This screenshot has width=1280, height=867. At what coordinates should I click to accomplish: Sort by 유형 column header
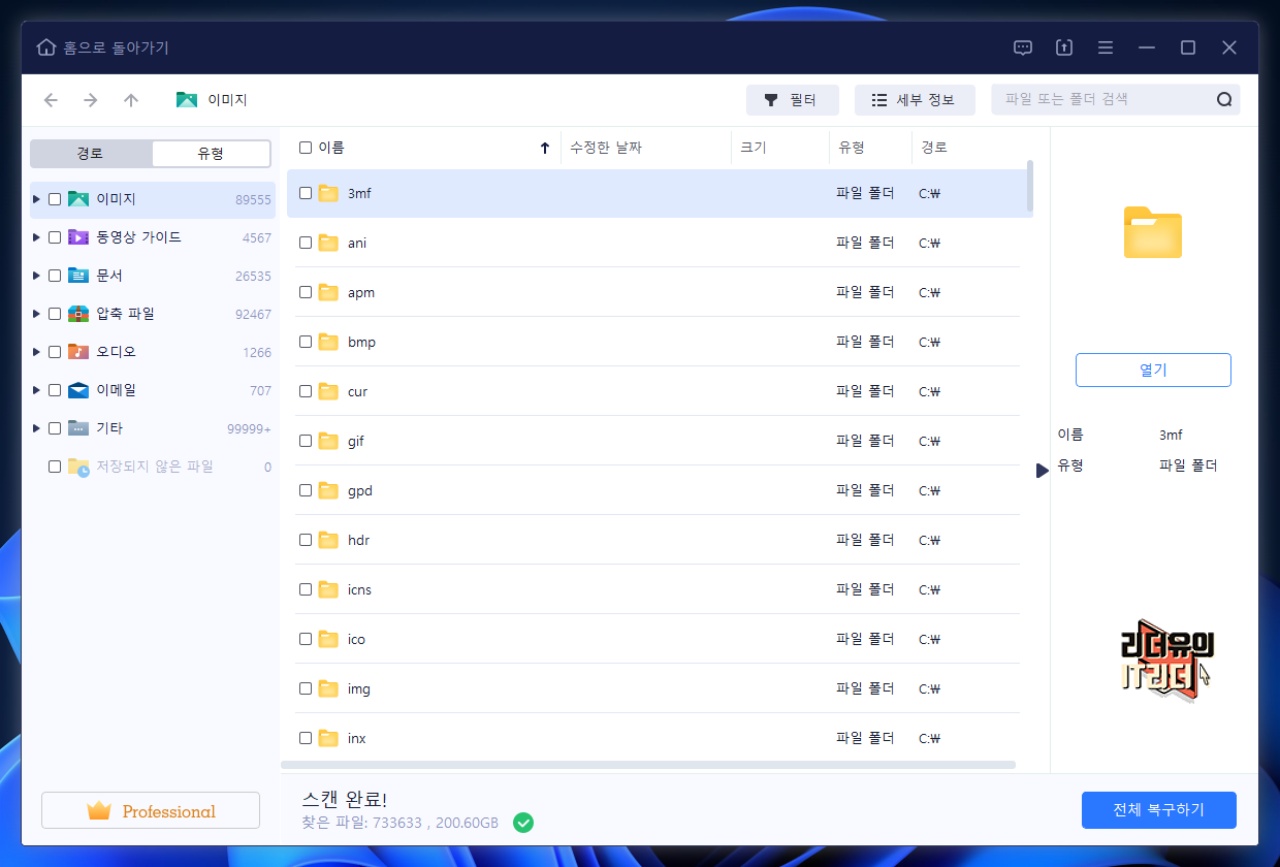point(851,148)
